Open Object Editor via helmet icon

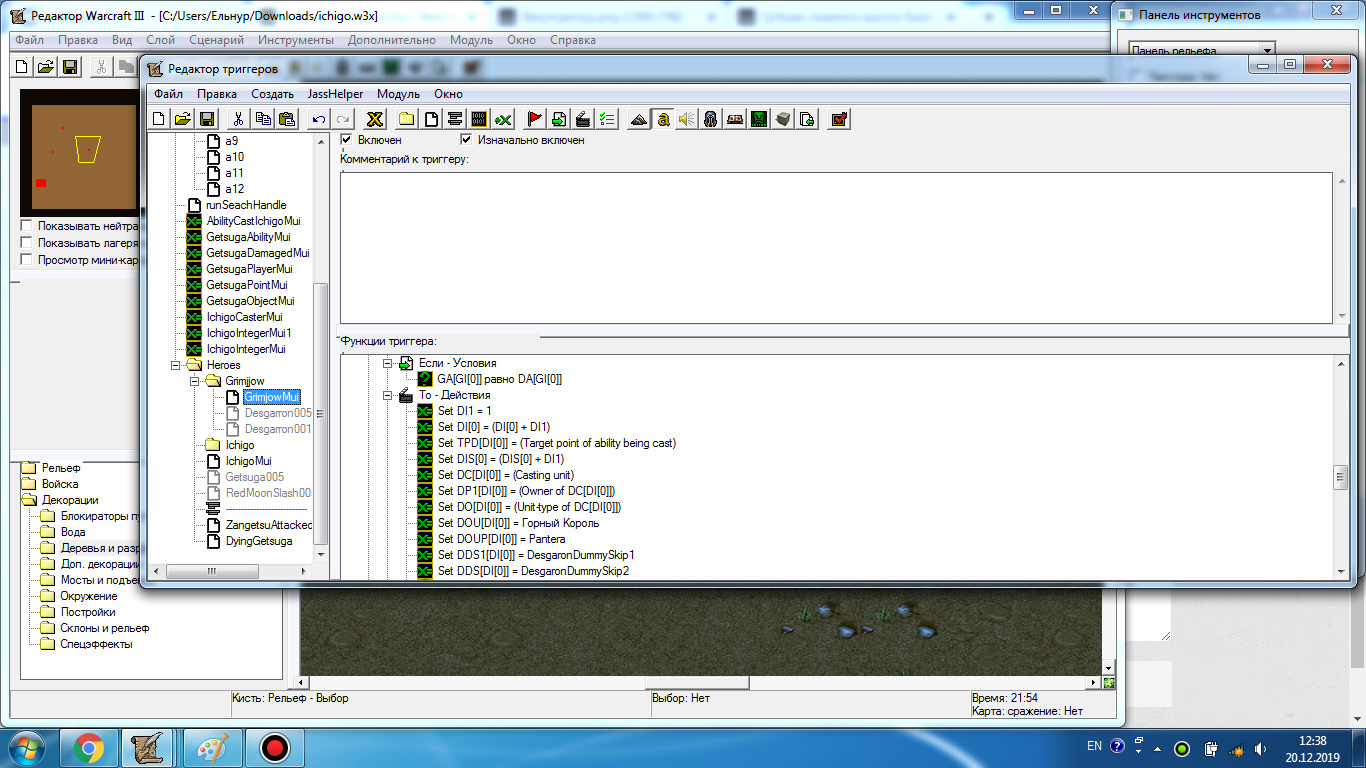(711, 119)
